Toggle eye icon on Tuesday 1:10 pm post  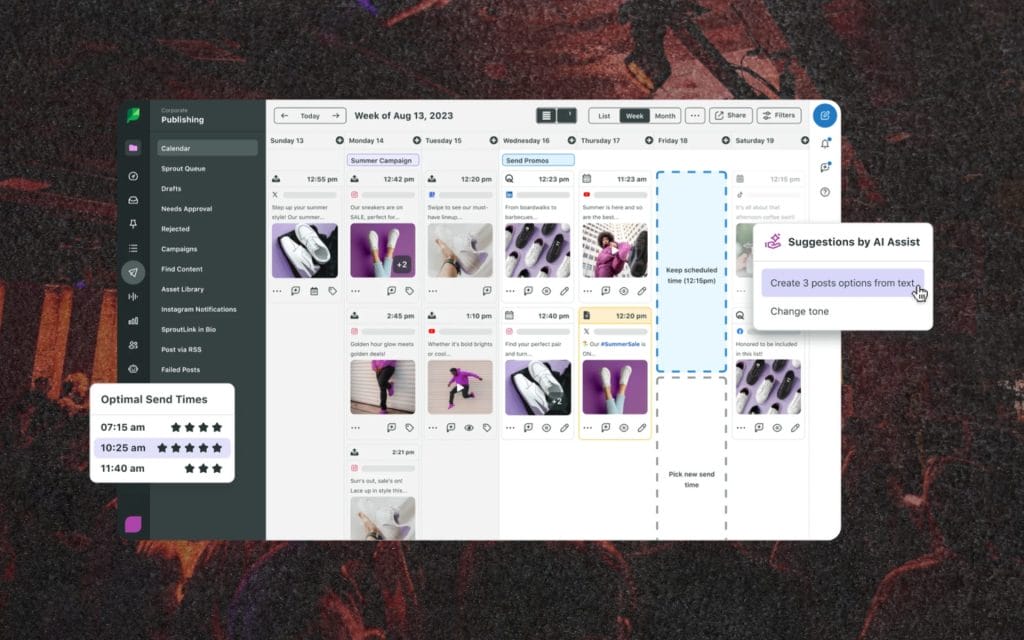click(x=468, y=427)
